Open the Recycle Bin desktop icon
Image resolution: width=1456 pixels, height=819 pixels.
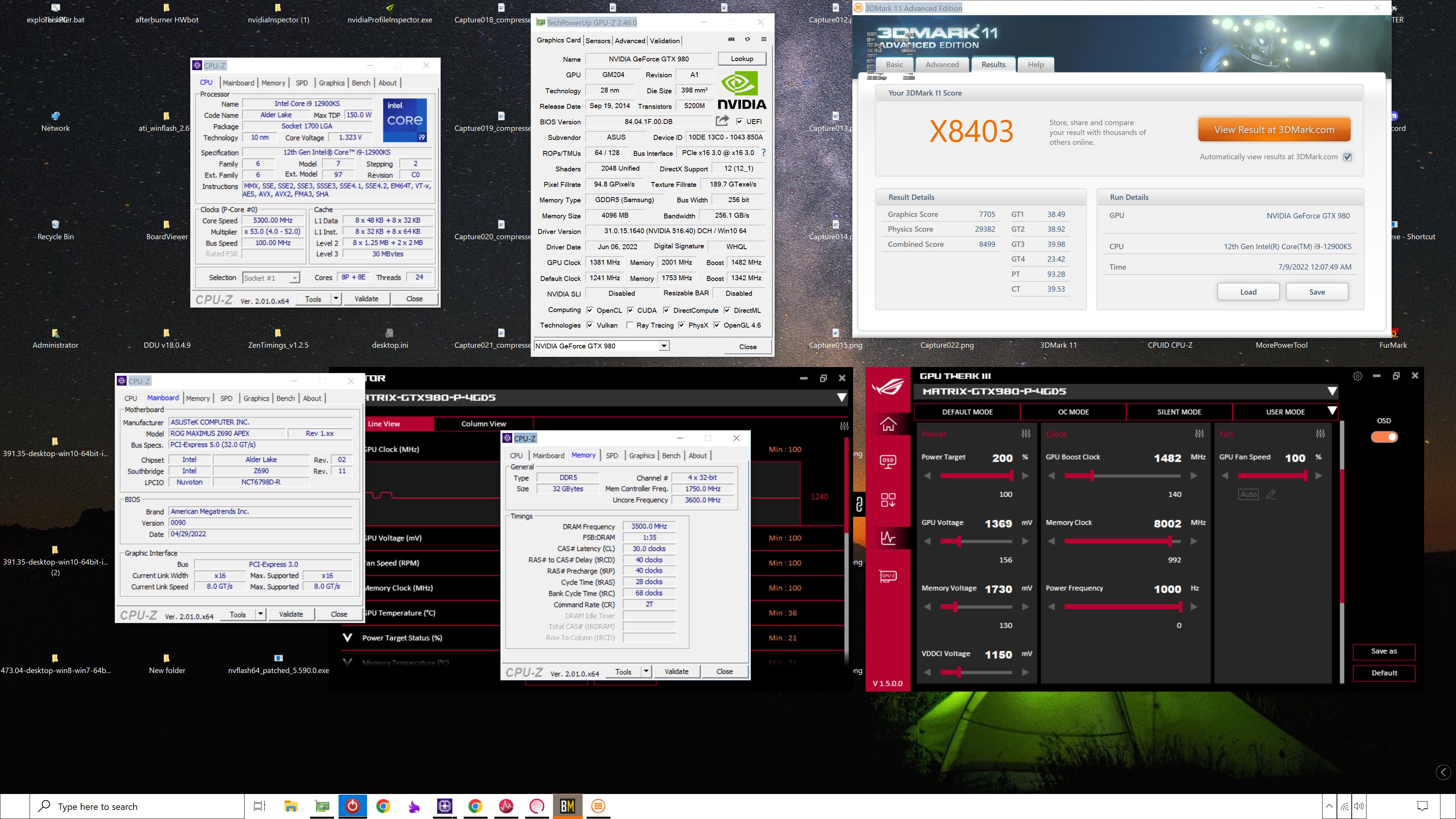click(x=55, y=230)
